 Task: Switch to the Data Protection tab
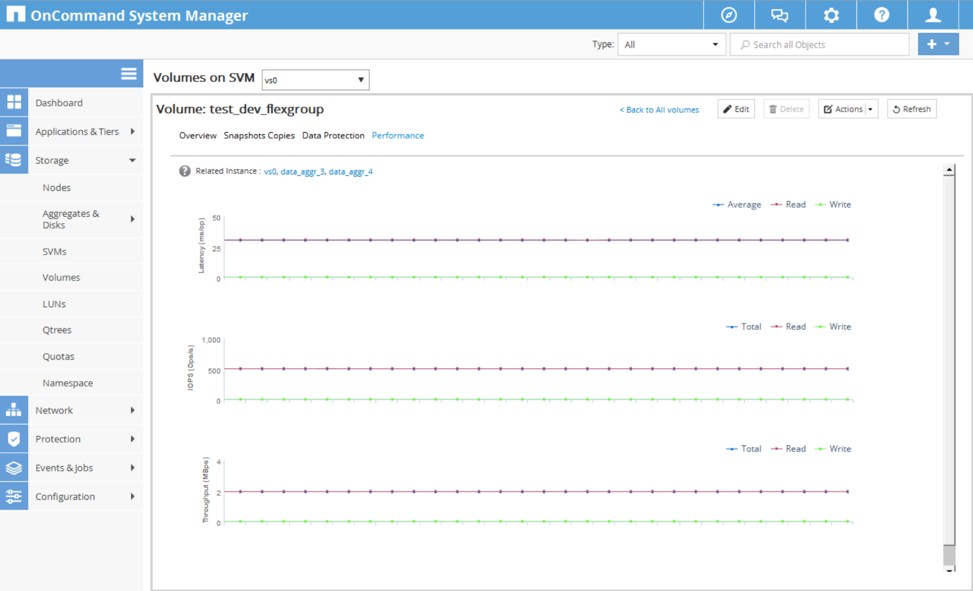pyautogui.click(x=333, y=135)
